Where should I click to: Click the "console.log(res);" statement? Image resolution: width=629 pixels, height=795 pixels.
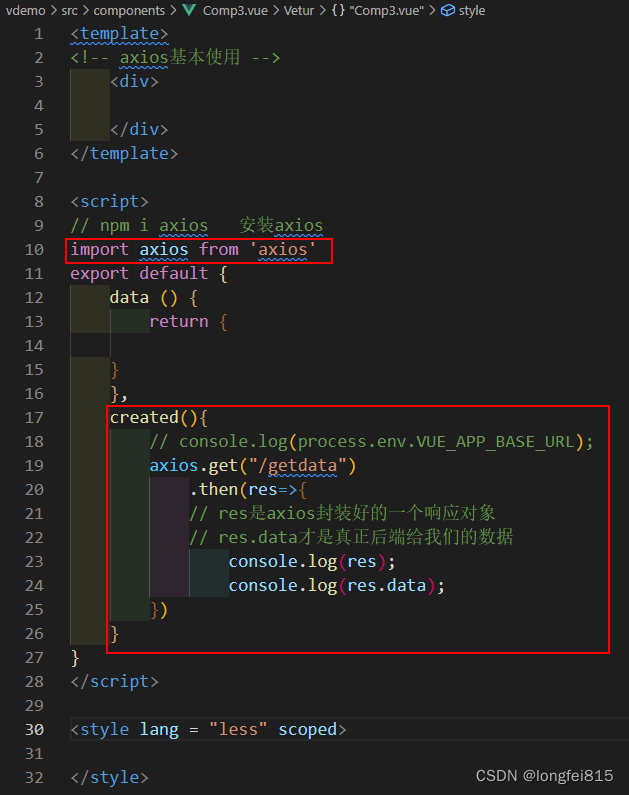[x=312, y=561]
